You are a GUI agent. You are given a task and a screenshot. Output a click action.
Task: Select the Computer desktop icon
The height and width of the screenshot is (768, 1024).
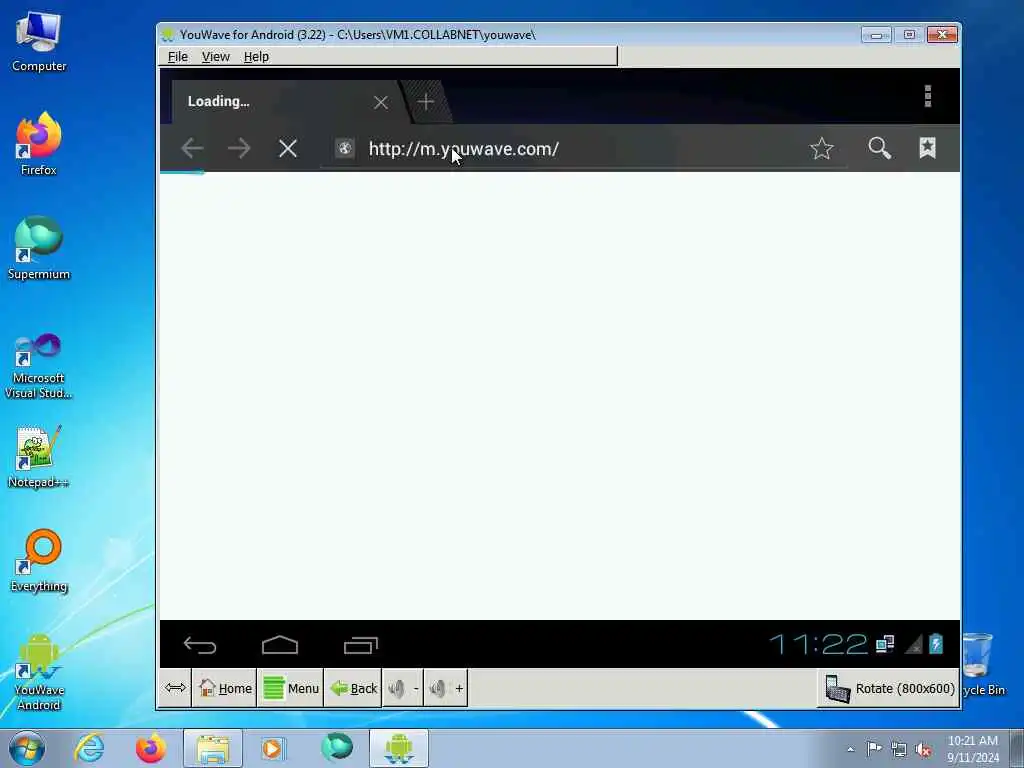[39, 41]
